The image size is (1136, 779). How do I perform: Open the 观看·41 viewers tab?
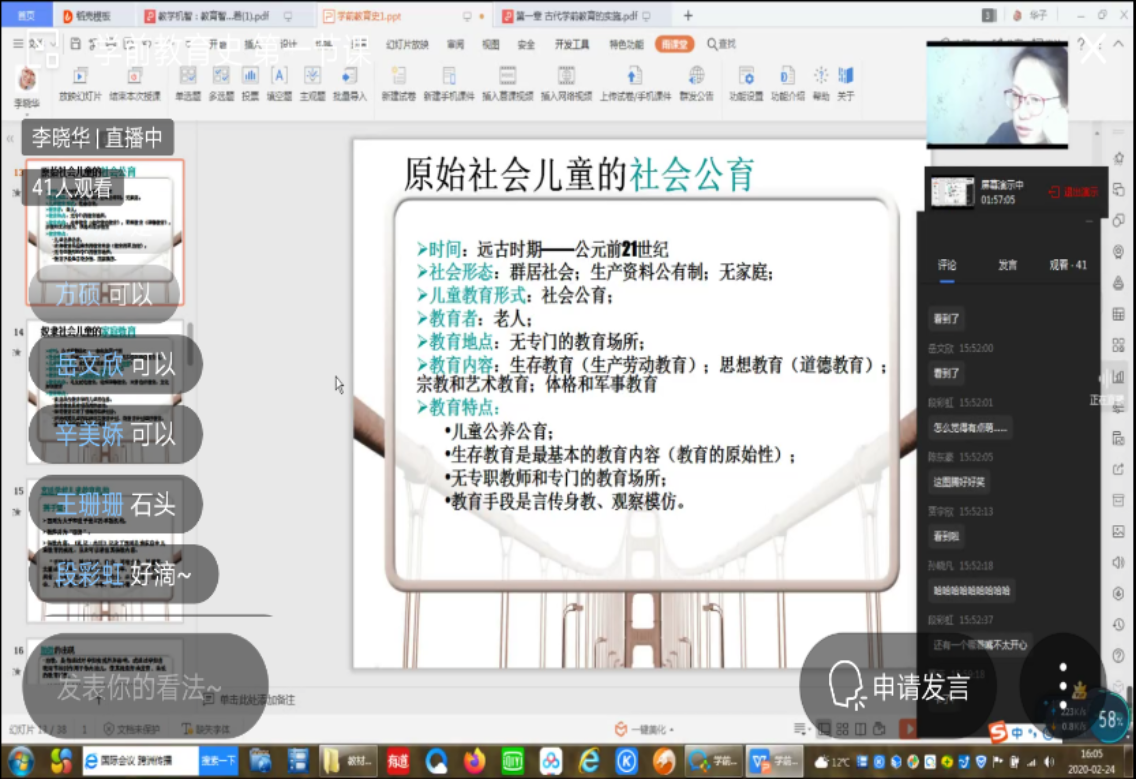point(1067,265)
